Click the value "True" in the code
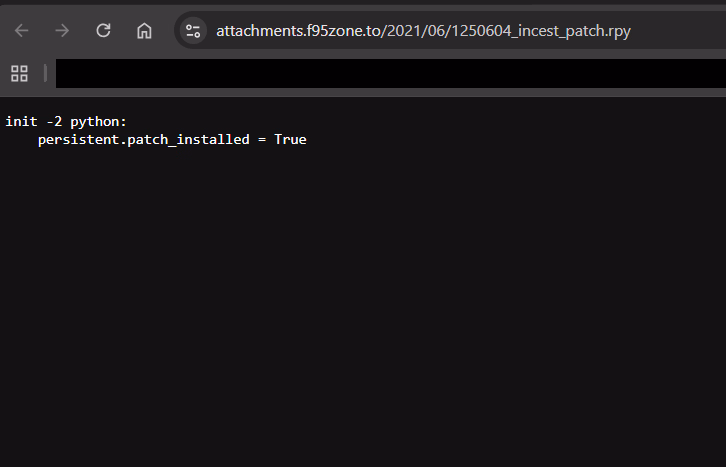Screen dimensions: 726x467 [290, 140]
